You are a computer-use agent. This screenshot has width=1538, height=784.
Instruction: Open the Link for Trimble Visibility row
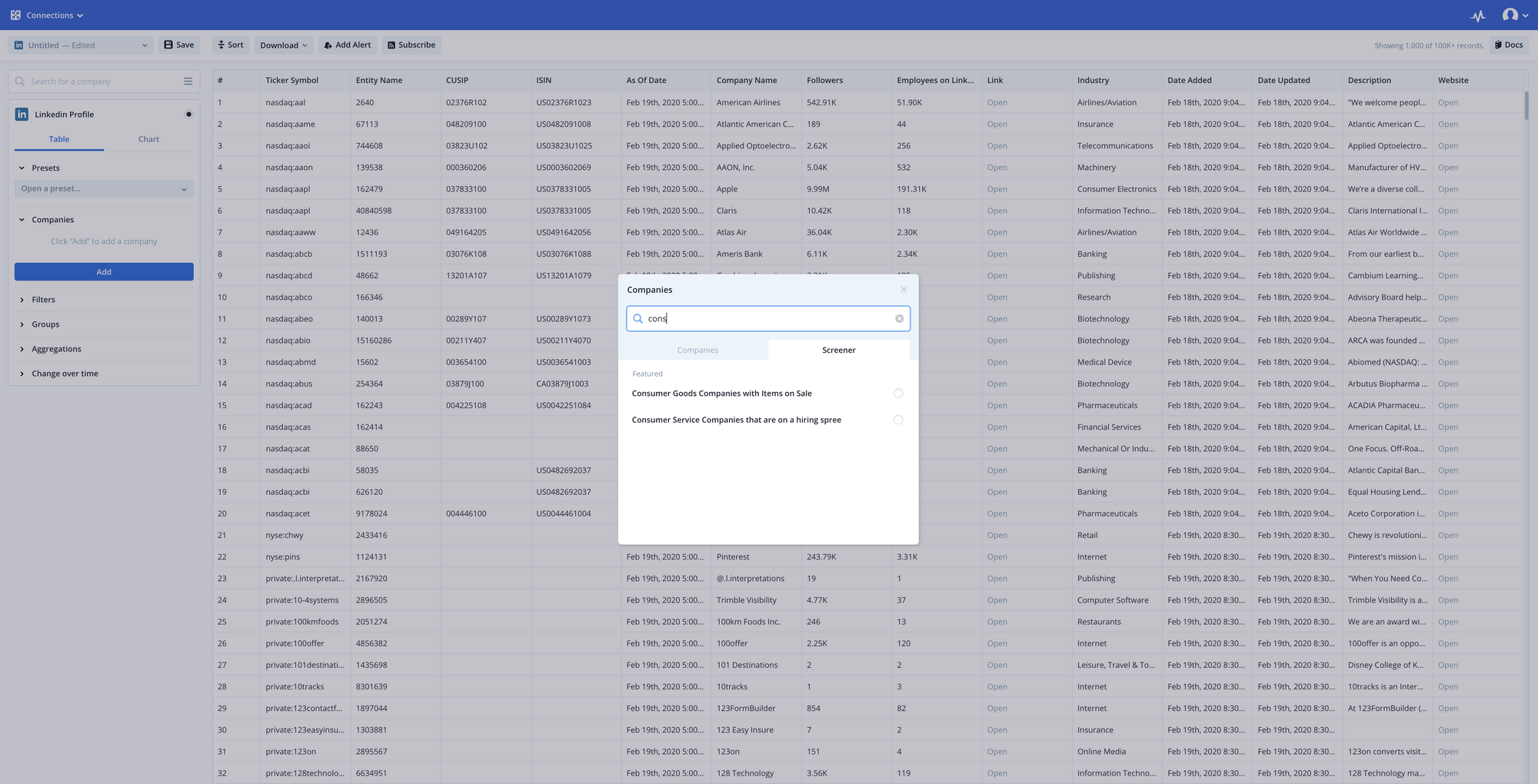pos(997,600)
